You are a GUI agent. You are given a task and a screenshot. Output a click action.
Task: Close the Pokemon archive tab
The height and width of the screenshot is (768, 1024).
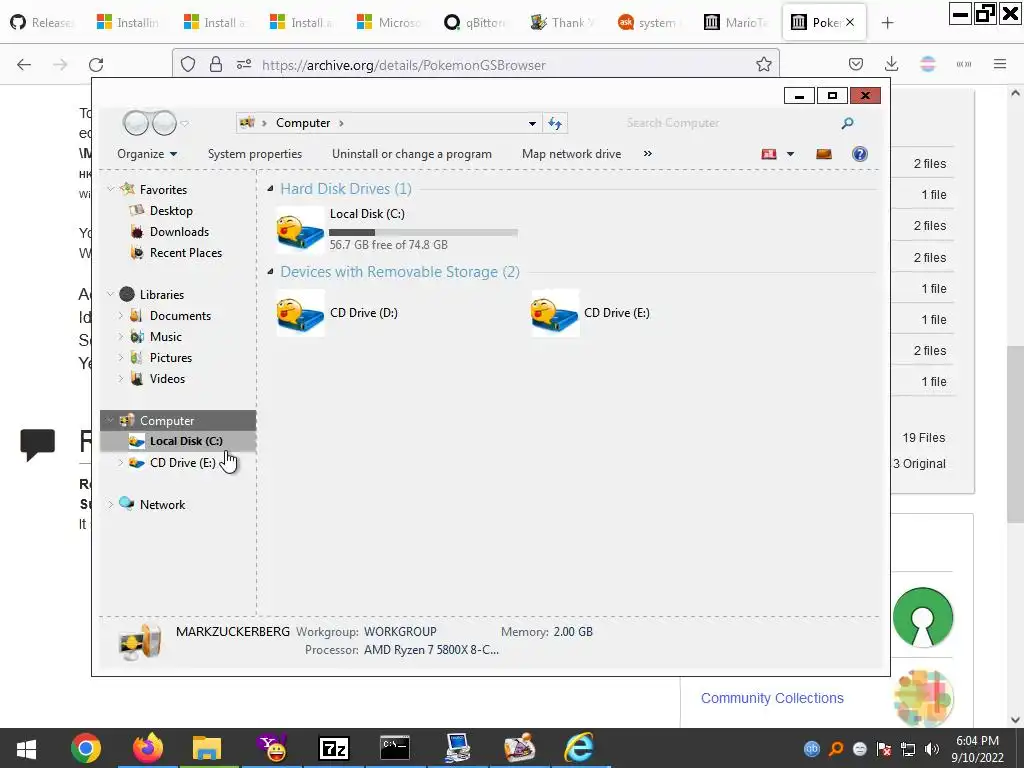850,22
